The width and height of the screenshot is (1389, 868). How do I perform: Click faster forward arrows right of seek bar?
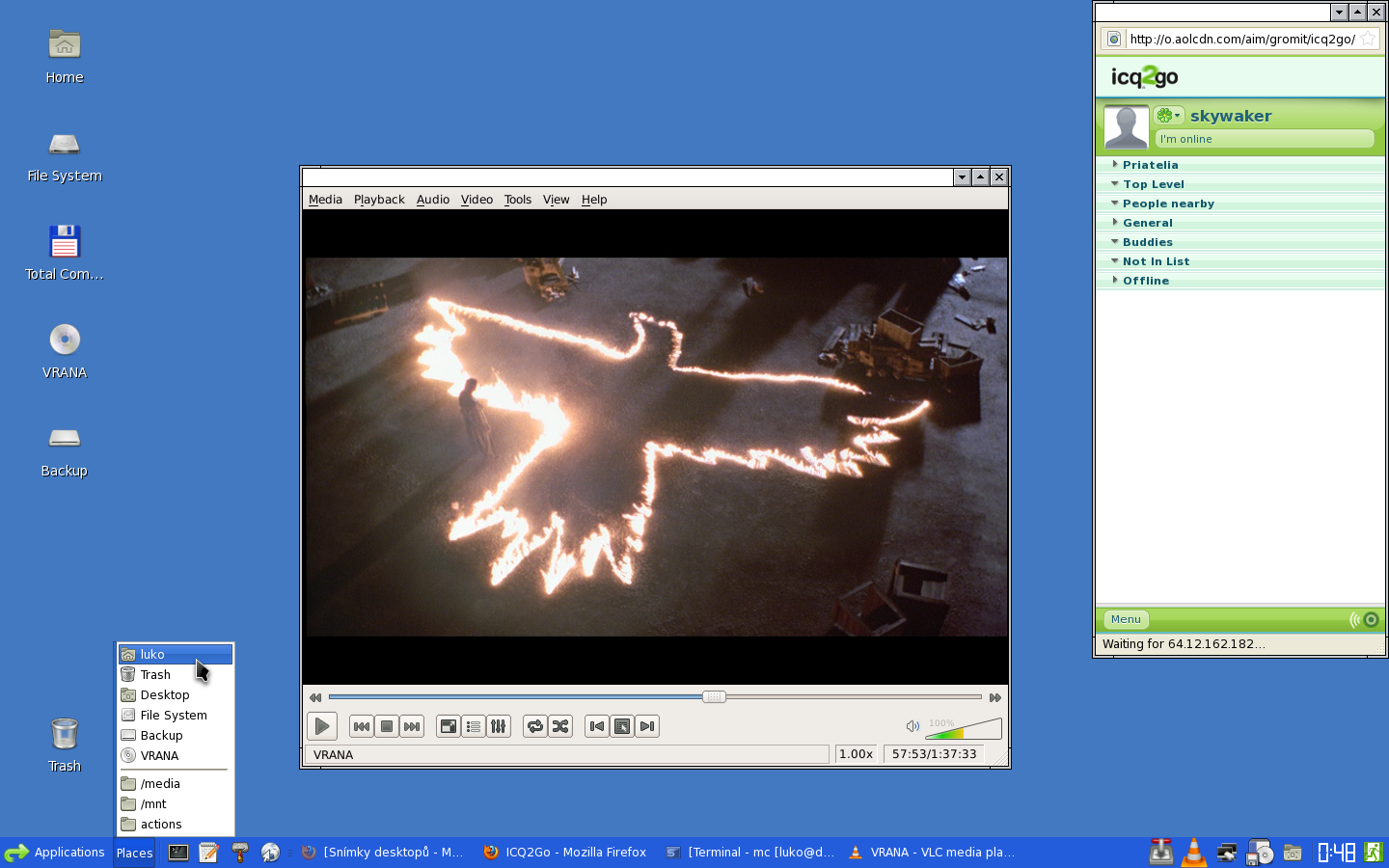pyautogui.click(x=995, y=697)
